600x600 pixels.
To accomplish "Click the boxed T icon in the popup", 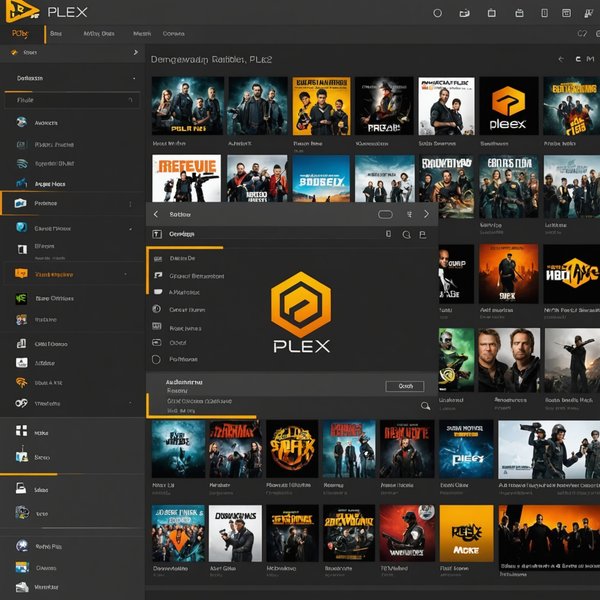I will (x=157, y=234).
